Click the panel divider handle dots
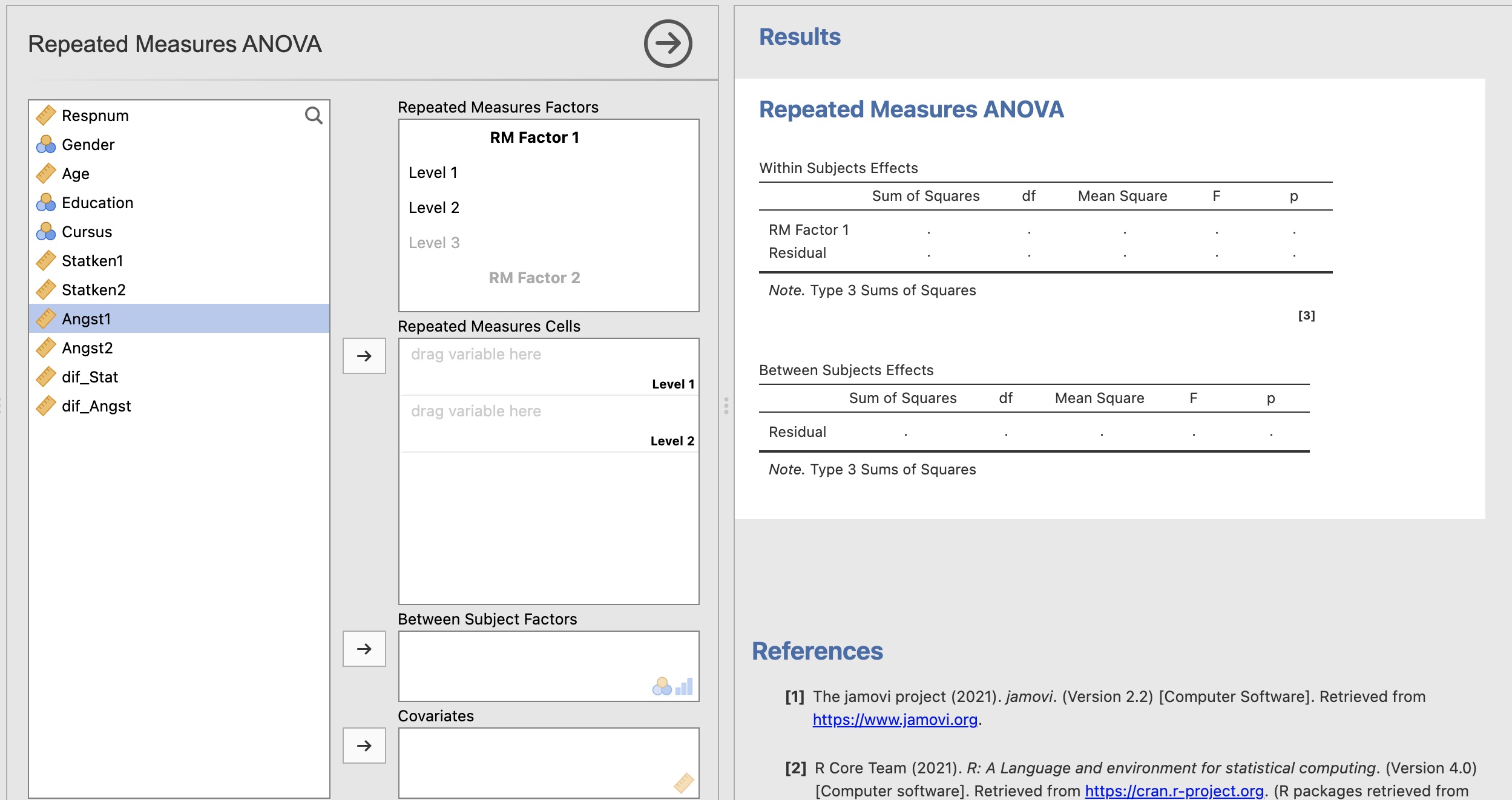1512x800 pixels. click(726, 405)
